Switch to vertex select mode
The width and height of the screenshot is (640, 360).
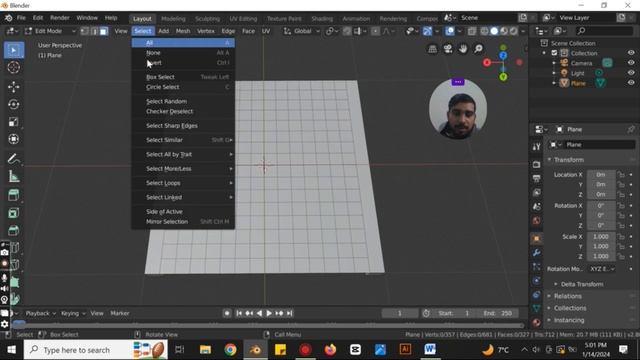coord(84,31)
